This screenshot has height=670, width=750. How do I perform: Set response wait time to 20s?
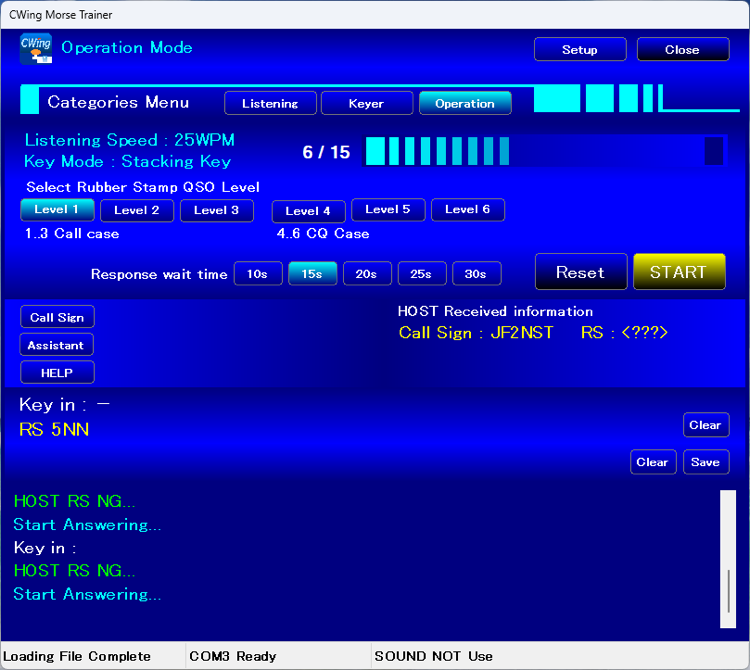(367, 274)
